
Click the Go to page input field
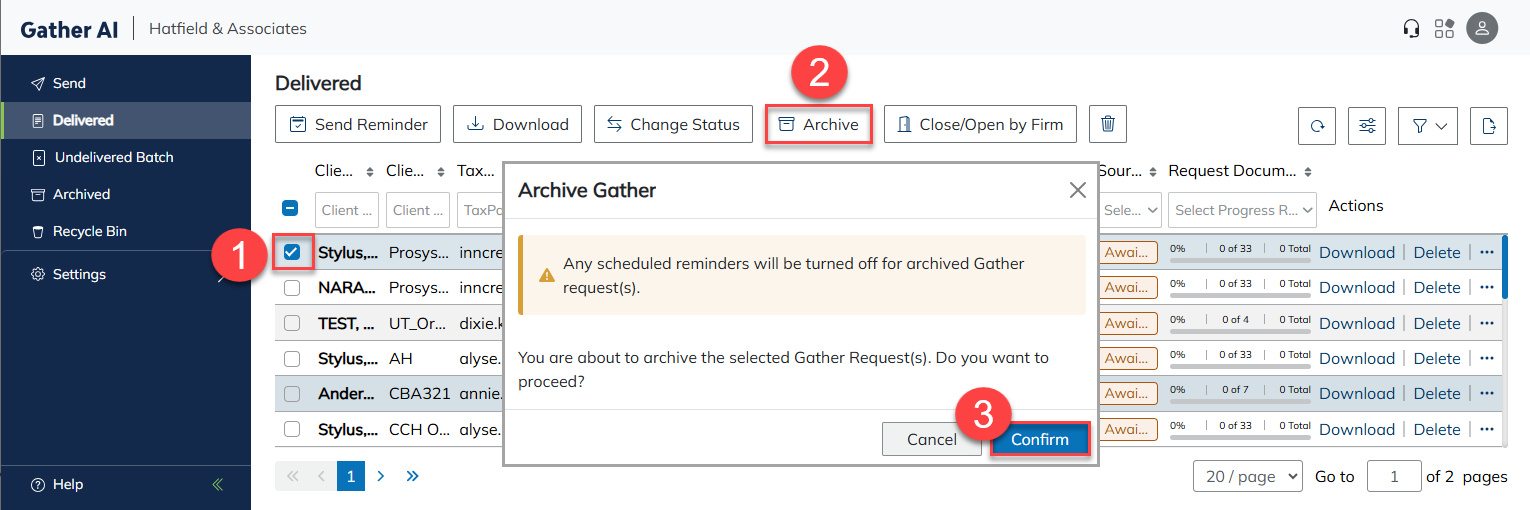pyautogui.click(x=1394, y=477)
